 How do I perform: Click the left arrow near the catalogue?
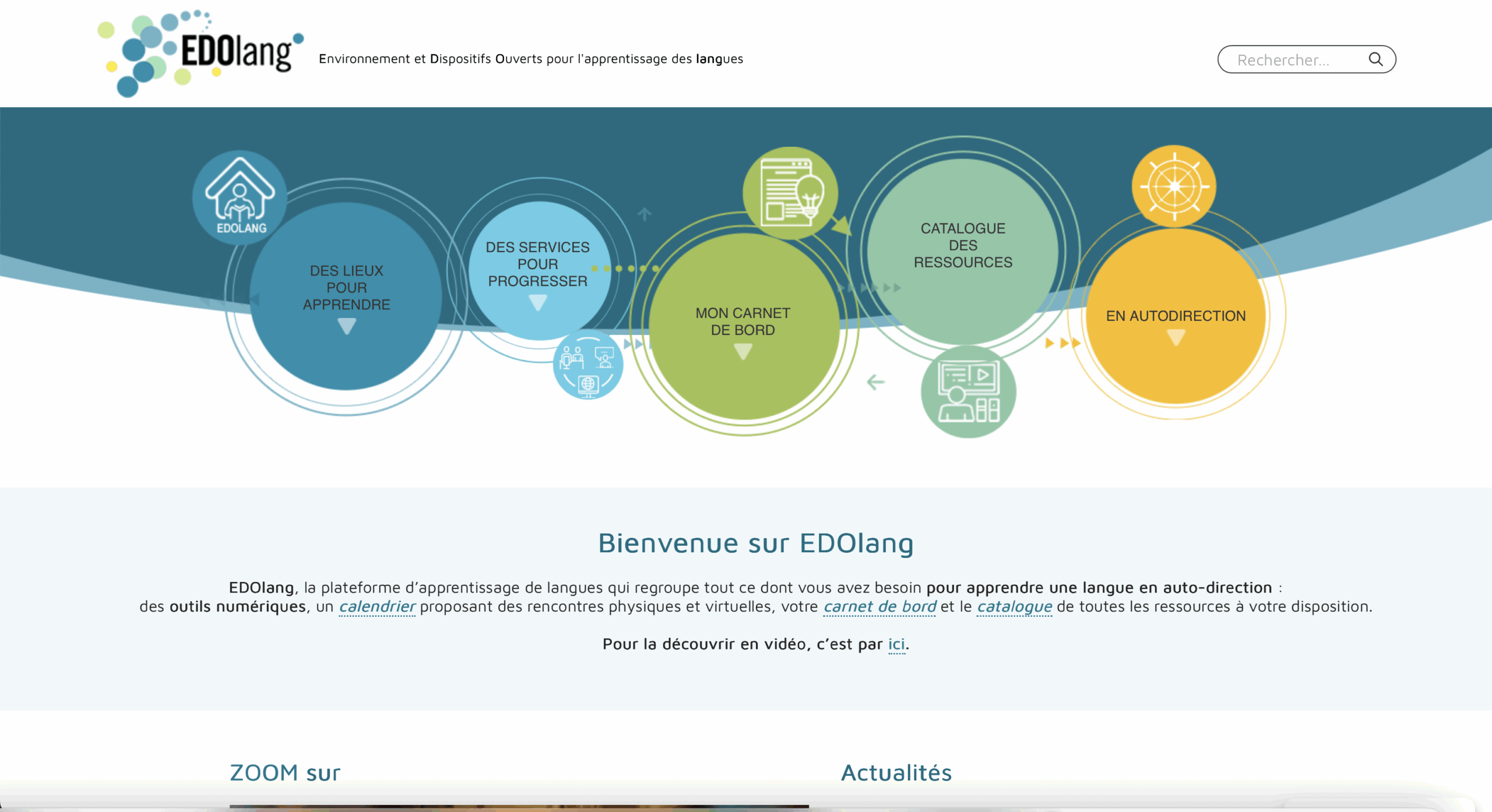tap(875, 383)
